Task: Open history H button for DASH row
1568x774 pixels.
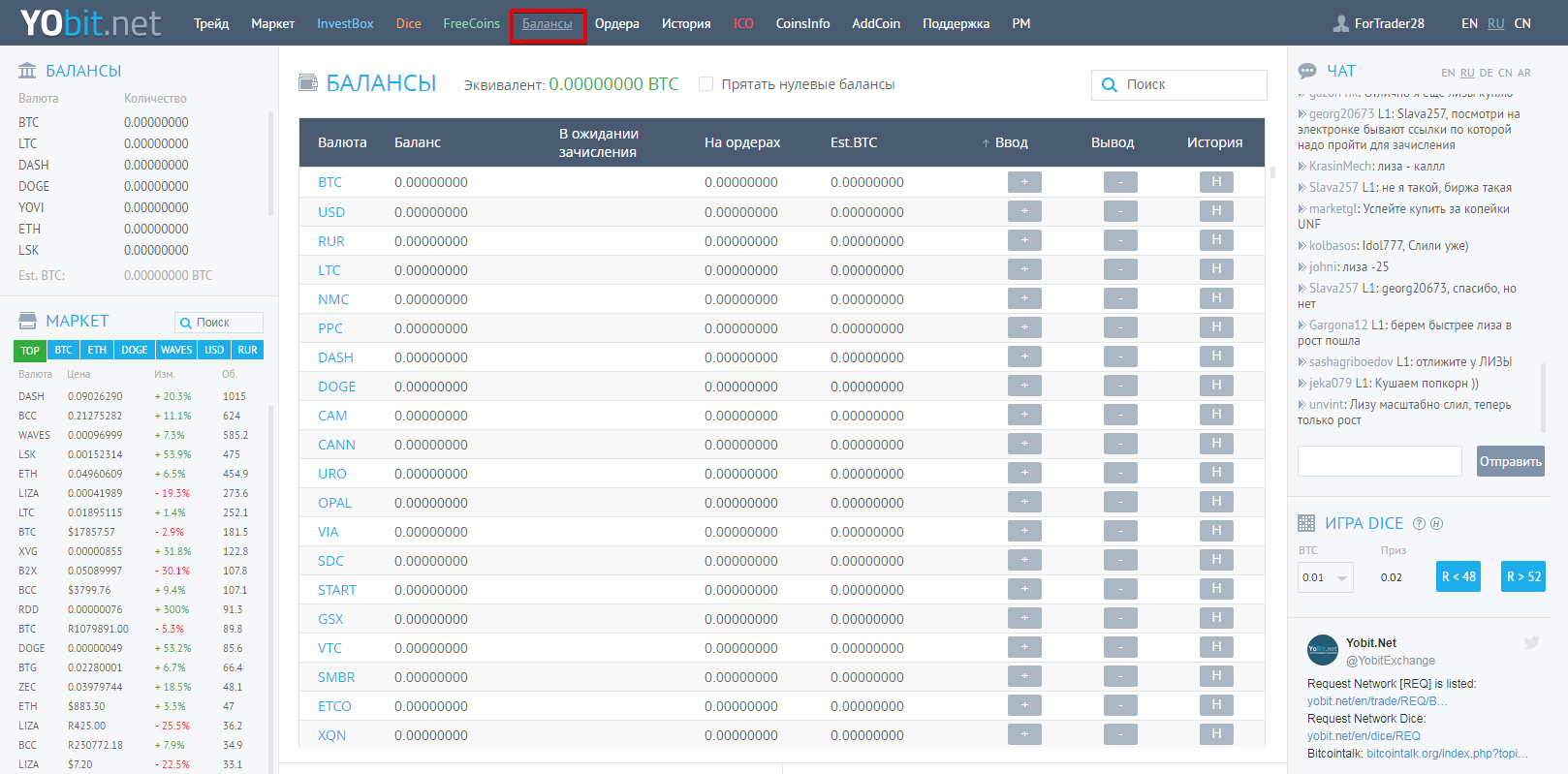Action: (x=1216, y=356)
